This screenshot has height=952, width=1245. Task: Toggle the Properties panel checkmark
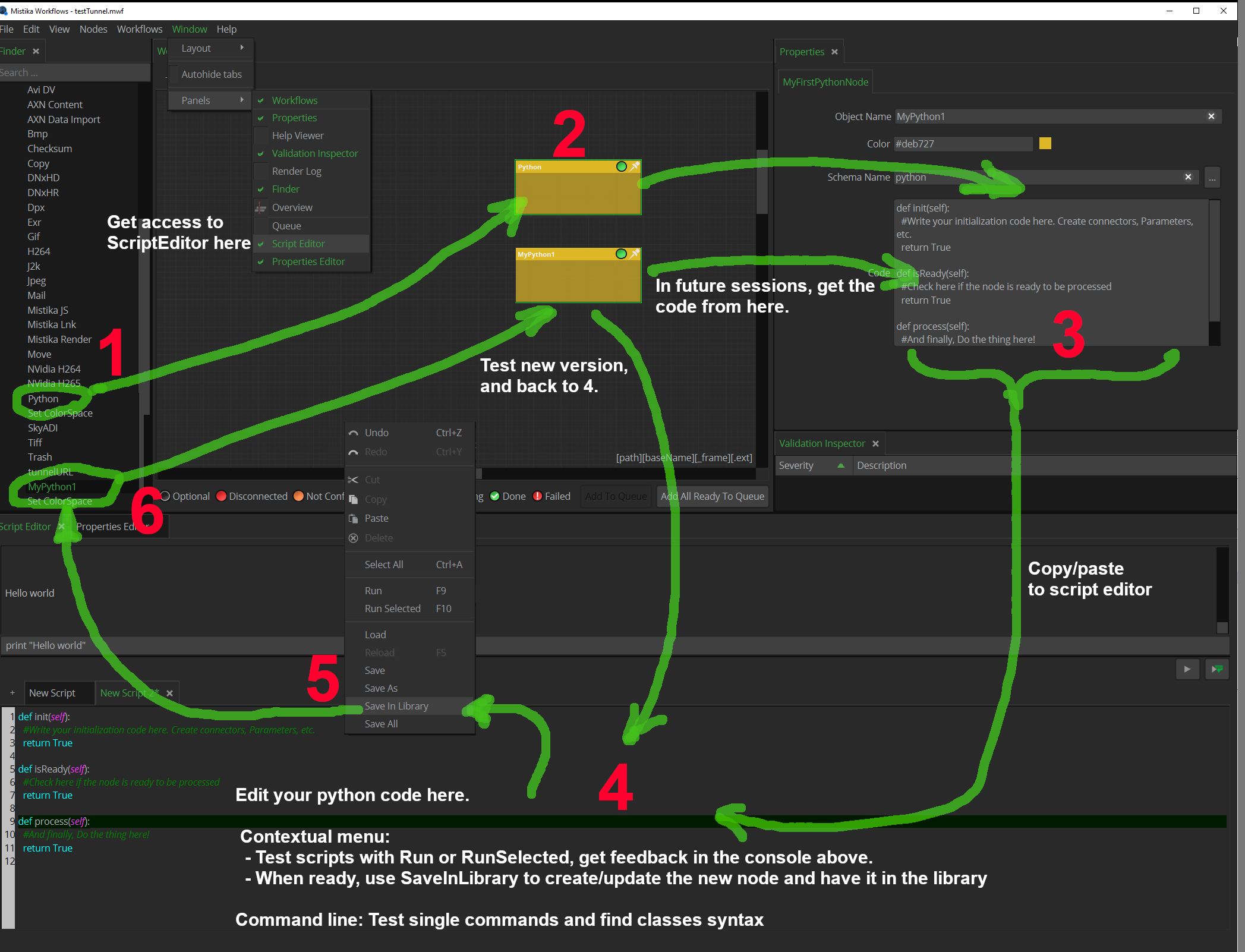point(260,118)
